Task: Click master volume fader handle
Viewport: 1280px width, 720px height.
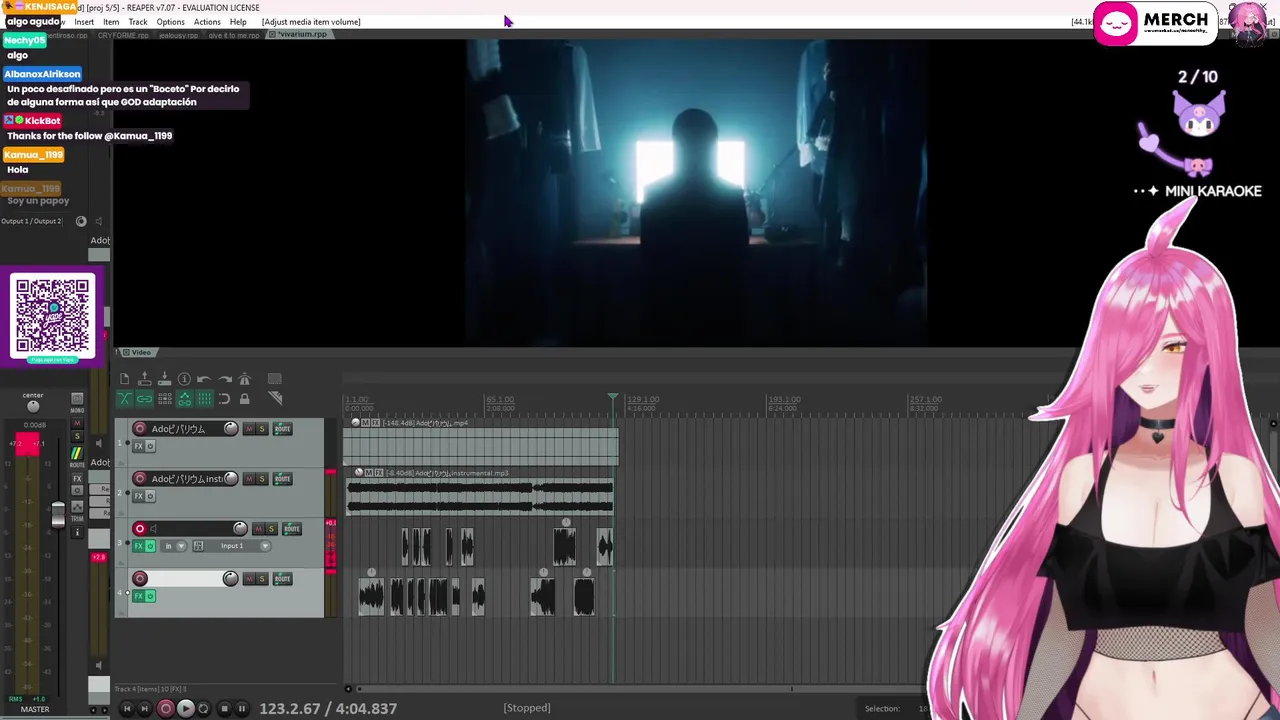Action: click(58, 514)
